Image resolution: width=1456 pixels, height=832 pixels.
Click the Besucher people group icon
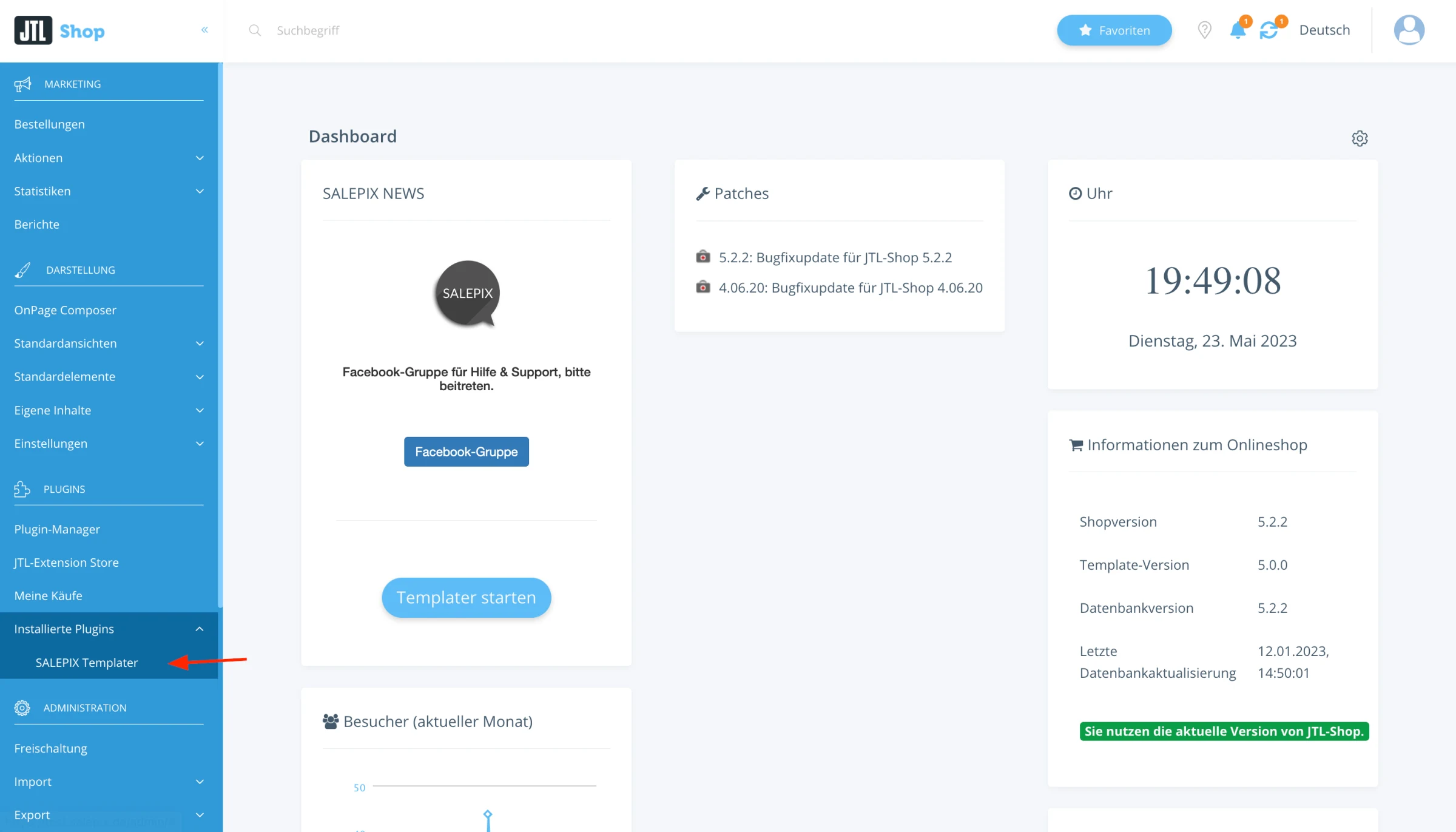pos(330,722)
